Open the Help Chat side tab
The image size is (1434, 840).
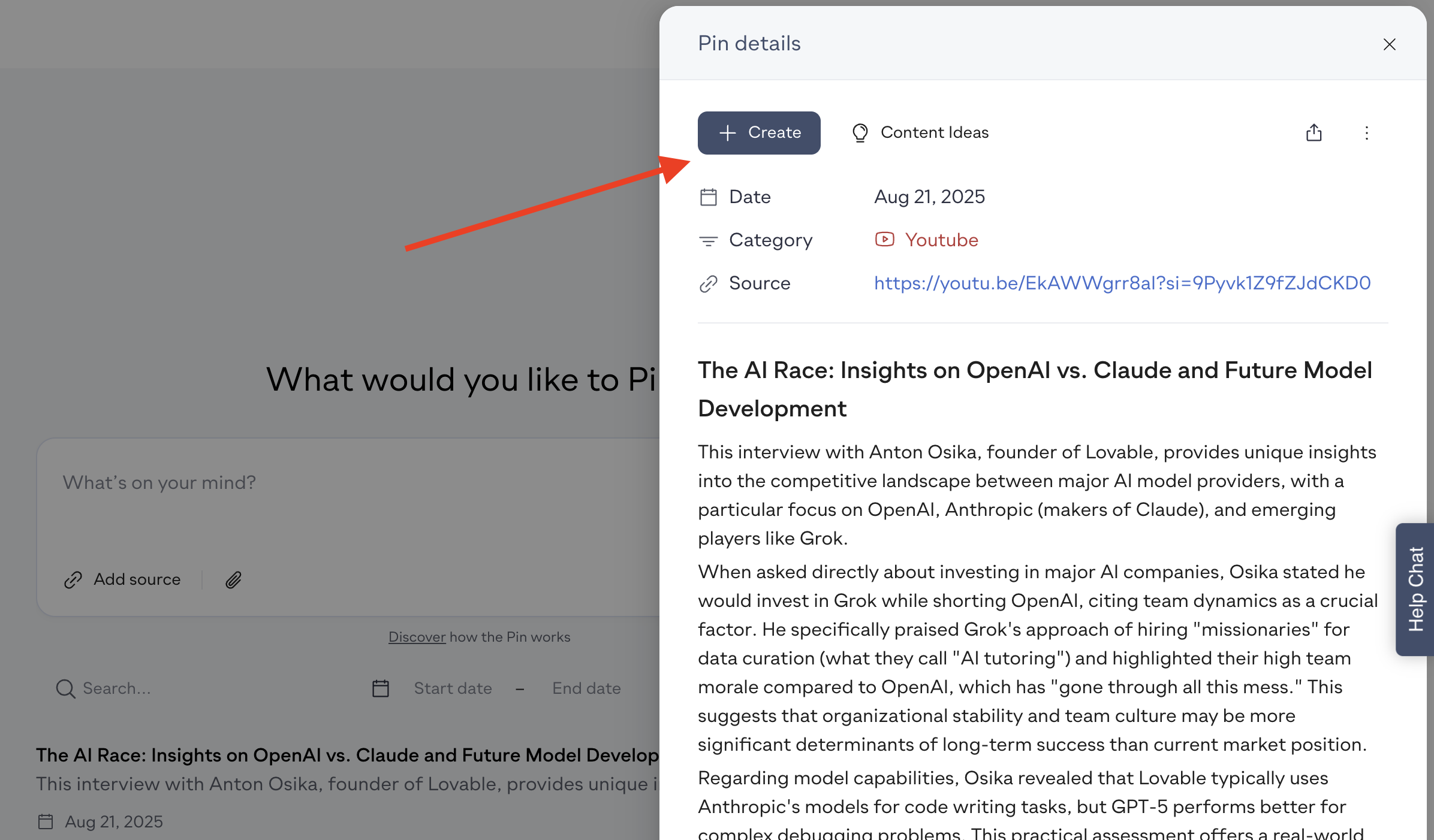pos(1415,589)
